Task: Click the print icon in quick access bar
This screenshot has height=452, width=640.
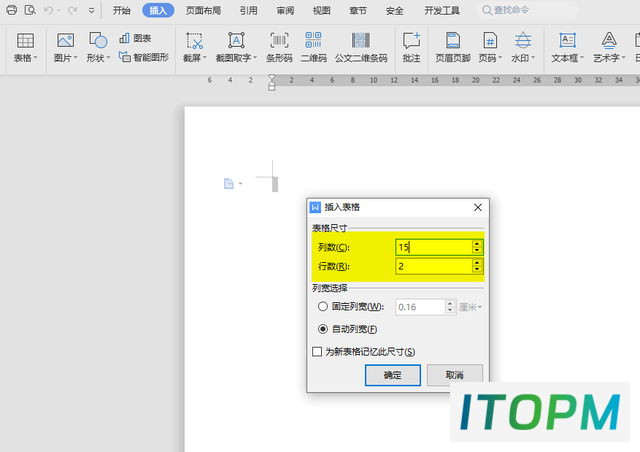Action: click(x=11, y=10)
